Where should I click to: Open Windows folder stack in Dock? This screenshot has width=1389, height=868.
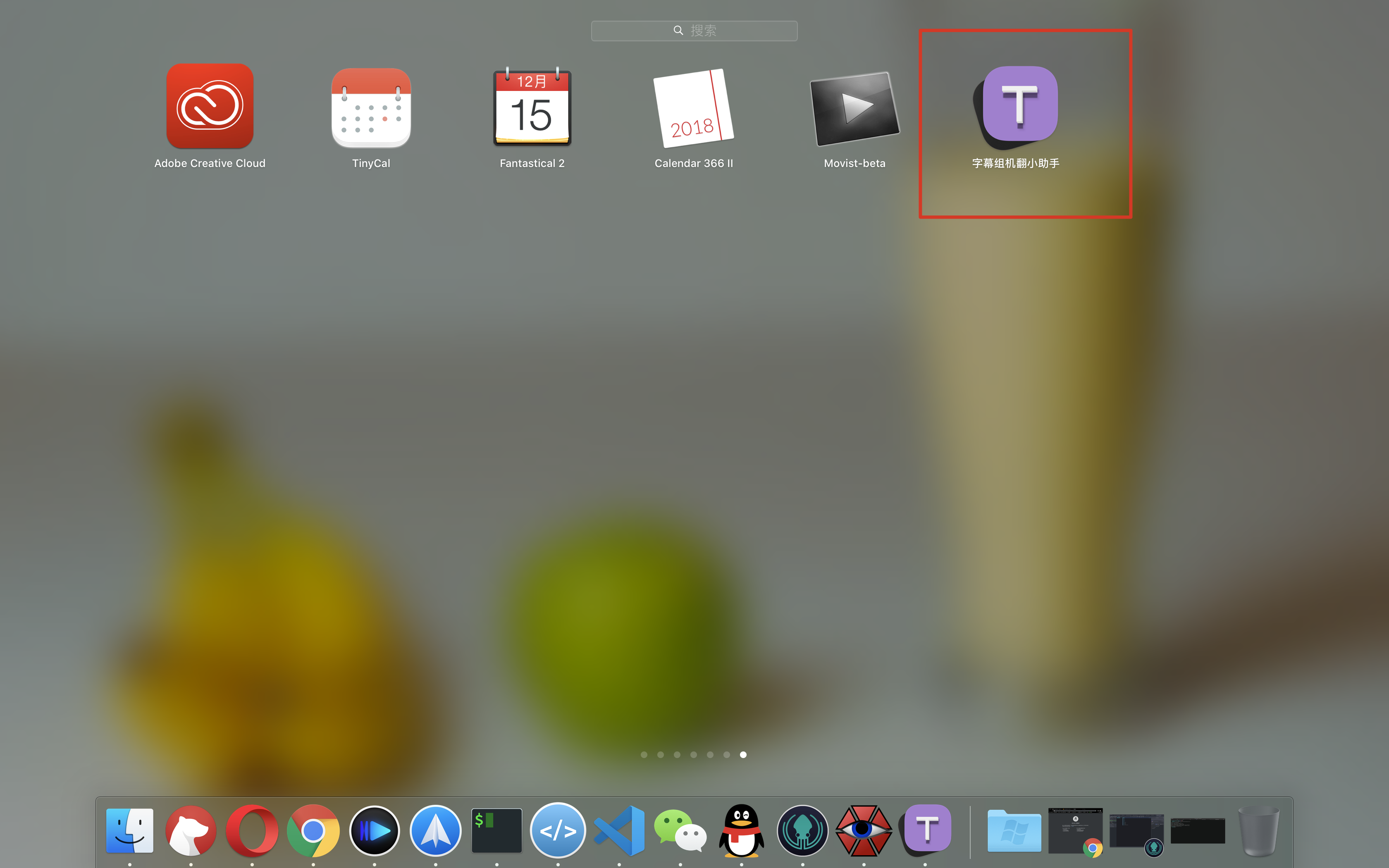1014,831
